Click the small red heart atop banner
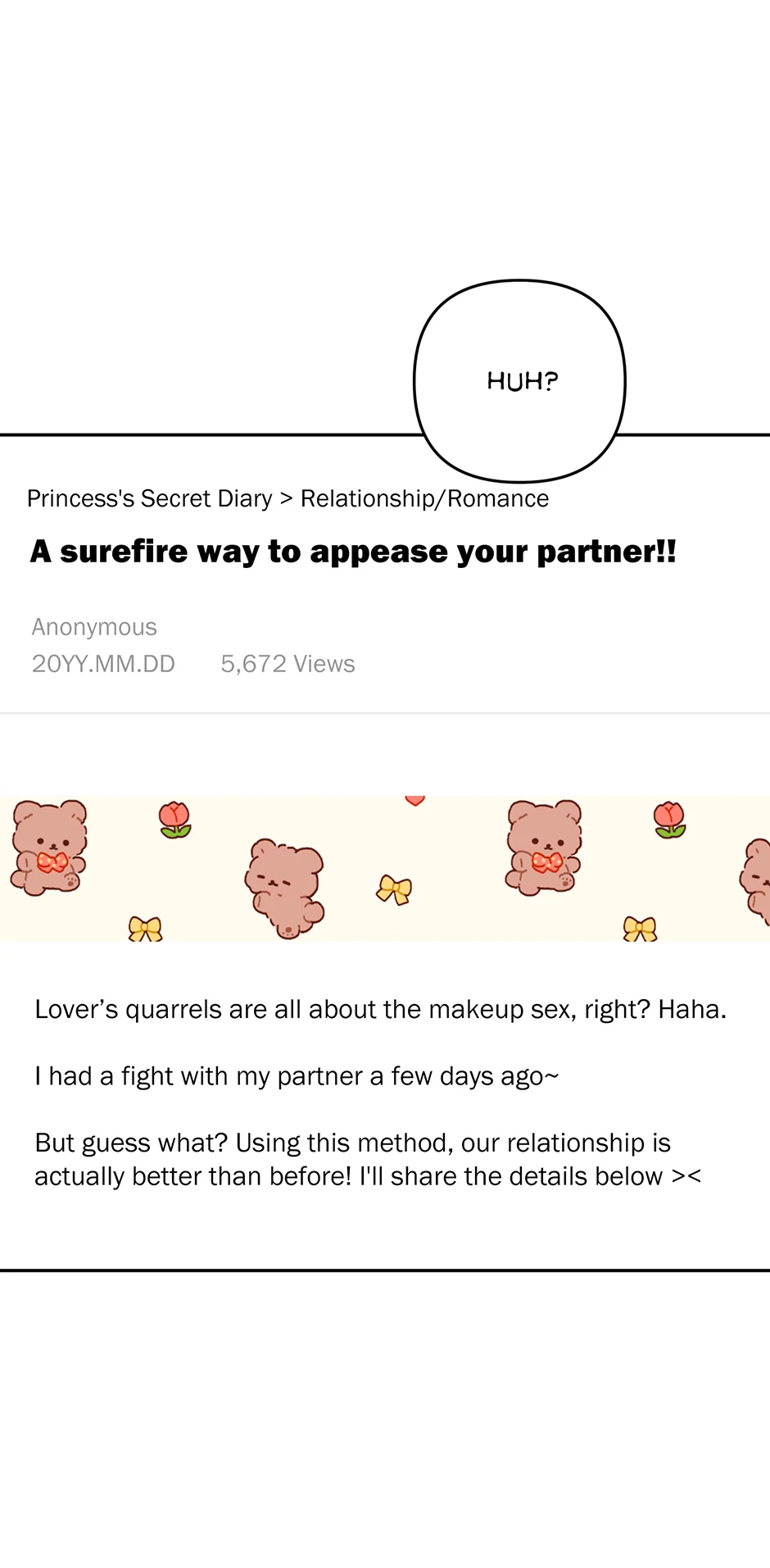The image size is (770, 1568). (x=415, y=800)
